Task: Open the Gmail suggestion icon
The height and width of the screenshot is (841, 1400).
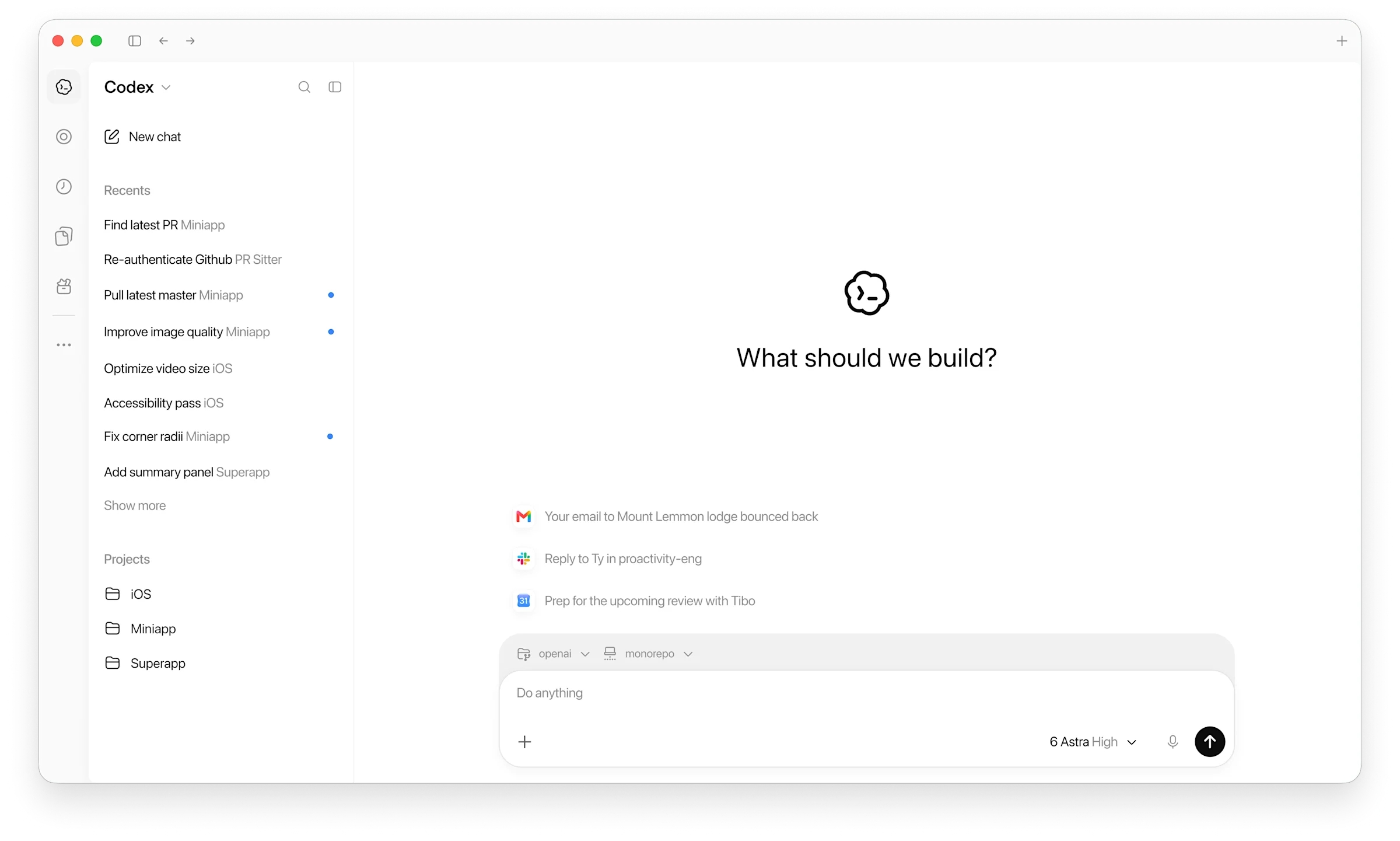Action: (x=524, y=517)
